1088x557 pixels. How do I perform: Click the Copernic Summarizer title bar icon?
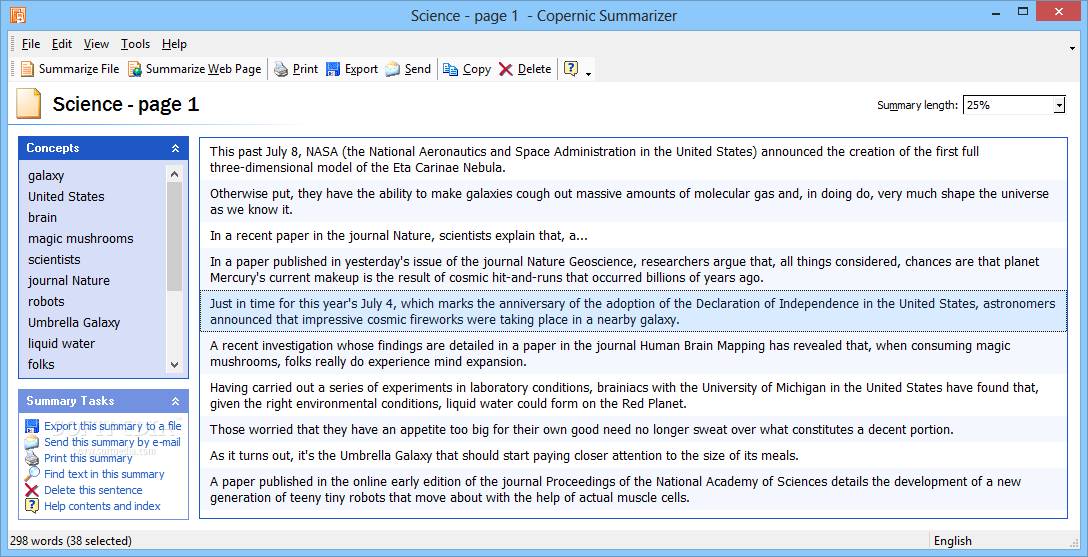pyautogui.click(x=18, y=14)
